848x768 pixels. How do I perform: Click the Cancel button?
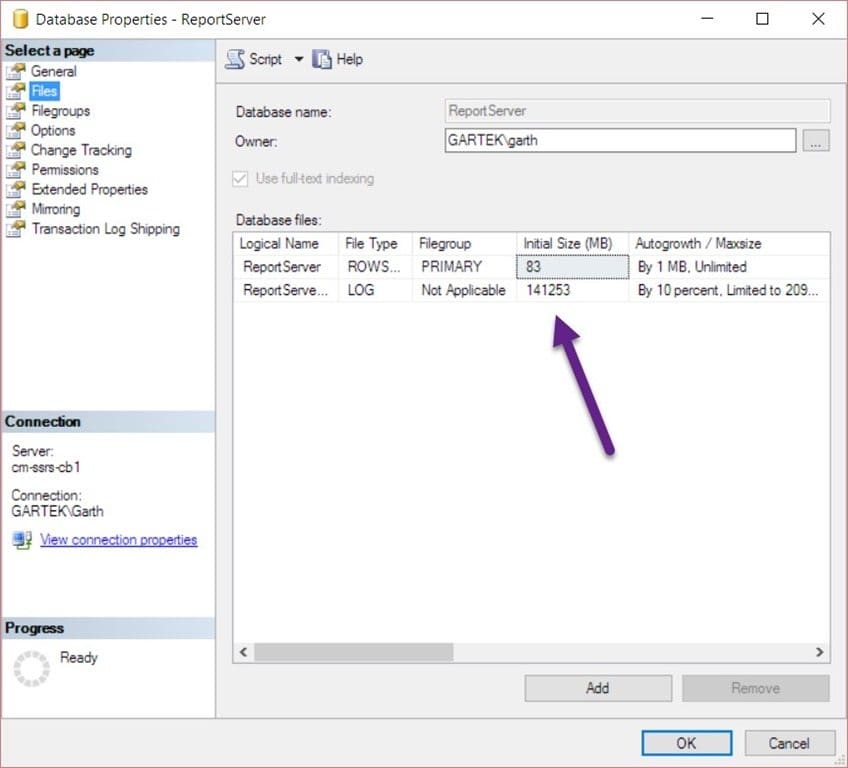(790, 743)
